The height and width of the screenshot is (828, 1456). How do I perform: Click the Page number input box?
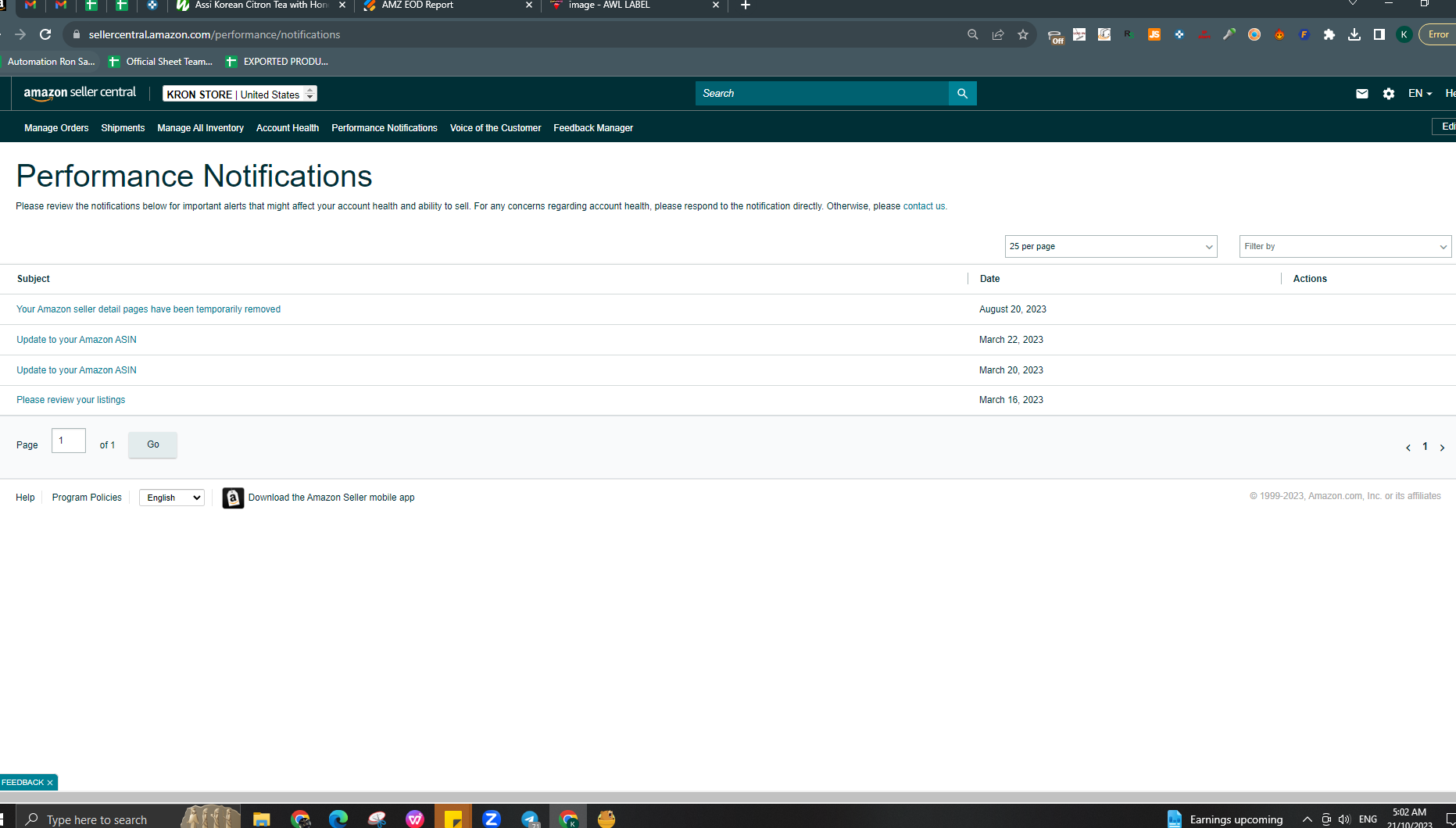[x=69, y=441]
